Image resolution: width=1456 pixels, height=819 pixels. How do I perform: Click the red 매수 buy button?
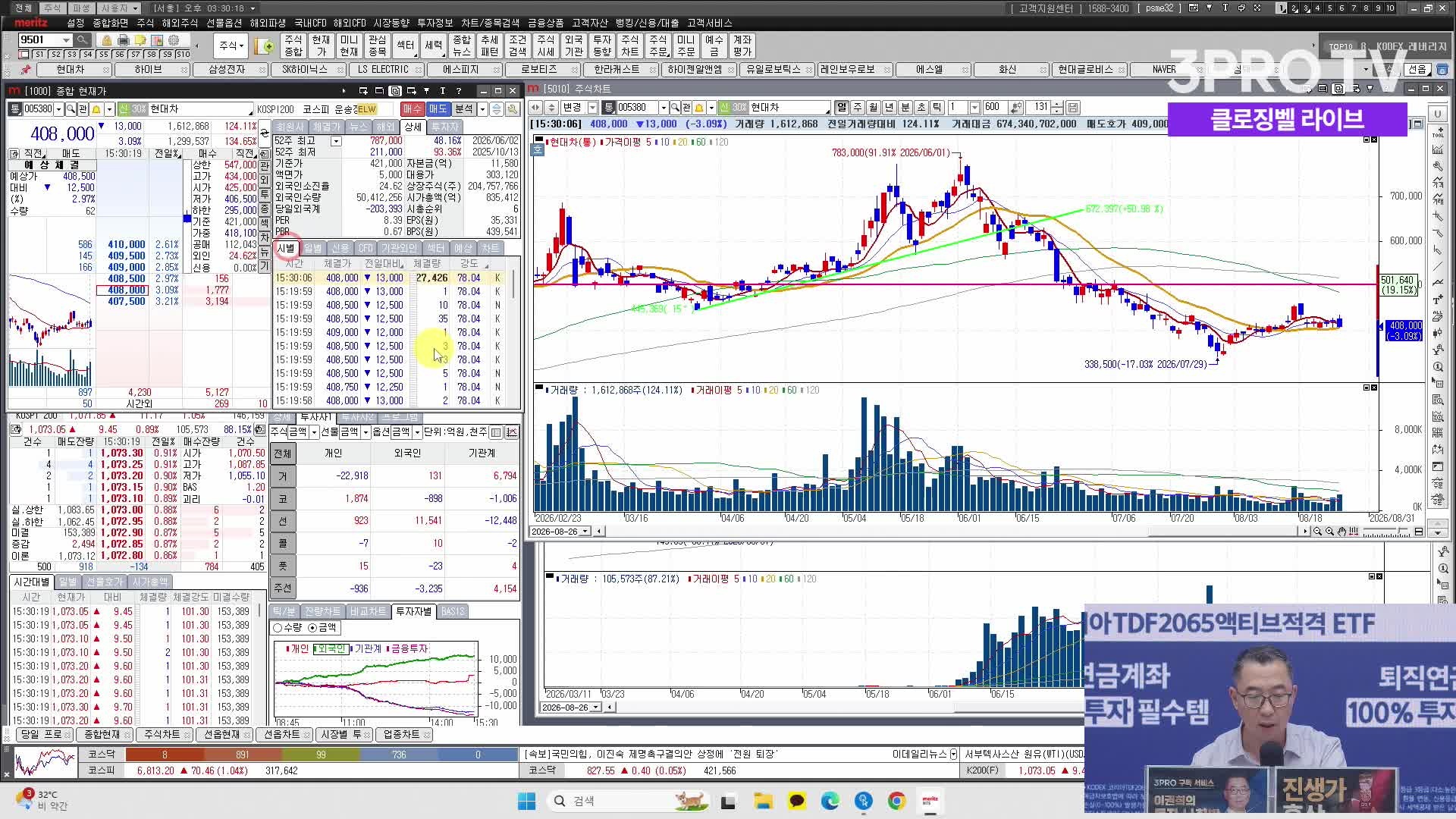[412, 109]
